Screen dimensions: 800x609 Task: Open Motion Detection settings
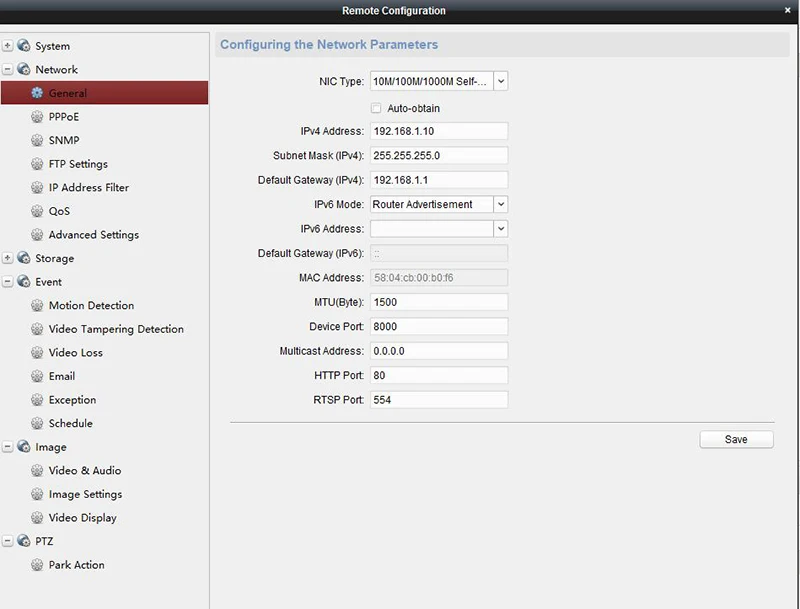[91, 306]
